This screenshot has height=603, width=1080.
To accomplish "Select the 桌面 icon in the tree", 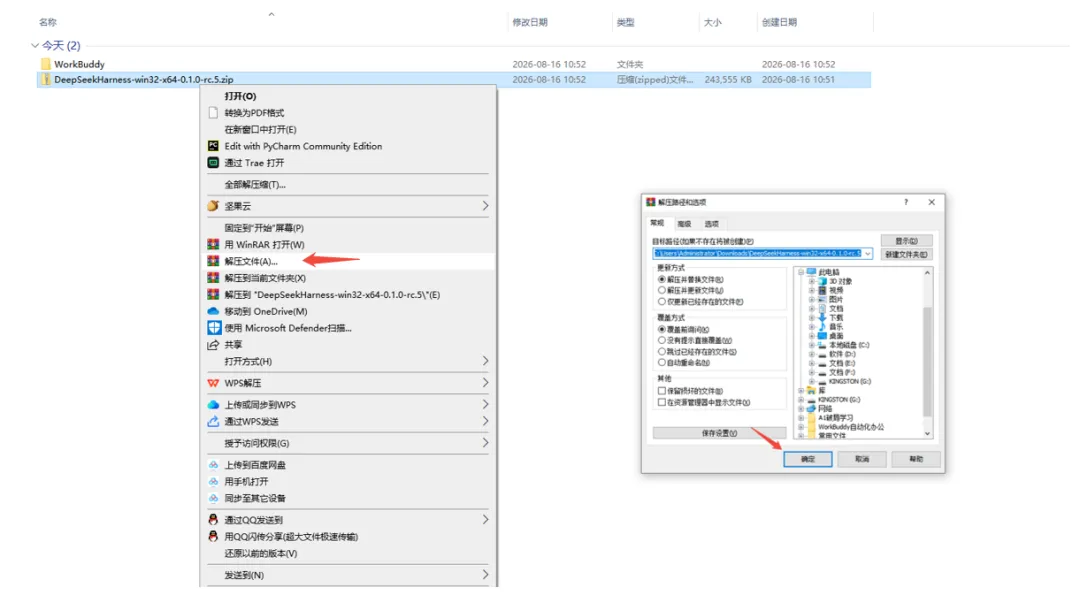I will tap(822, 336).
